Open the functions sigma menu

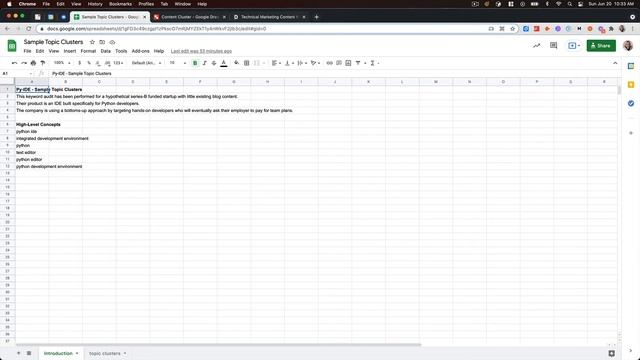pyautogui.click(x=373, y=63)
